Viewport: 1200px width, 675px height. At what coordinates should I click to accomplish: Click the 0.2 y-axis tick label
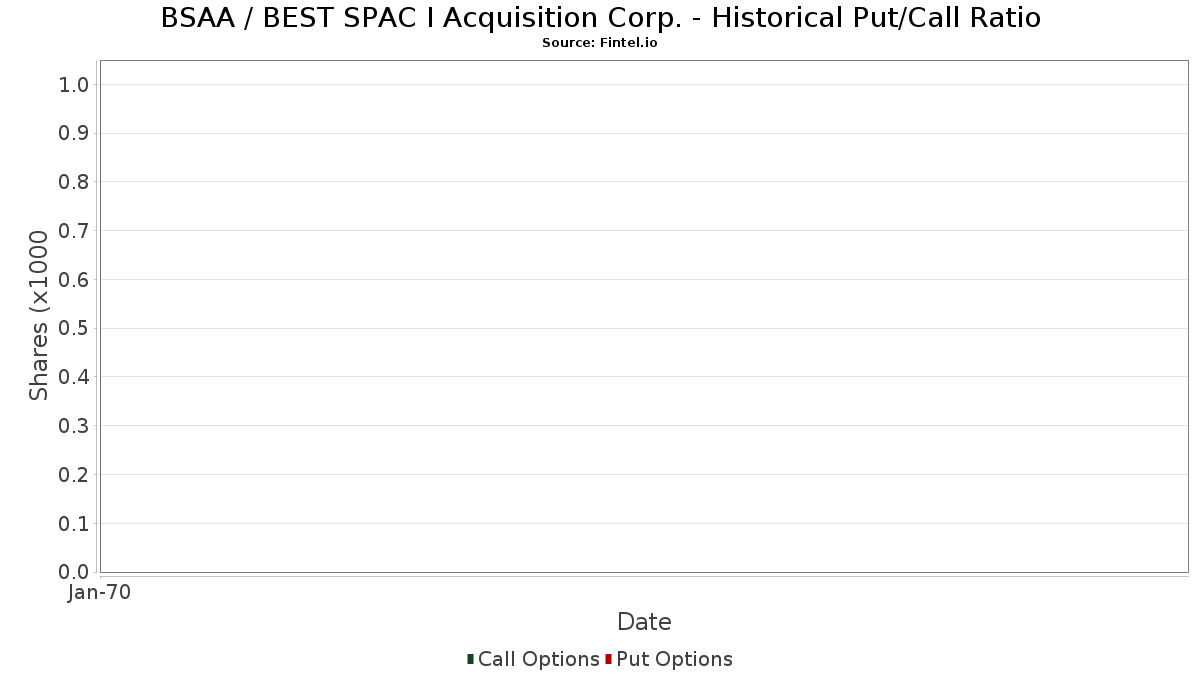(x=74, y=475)
